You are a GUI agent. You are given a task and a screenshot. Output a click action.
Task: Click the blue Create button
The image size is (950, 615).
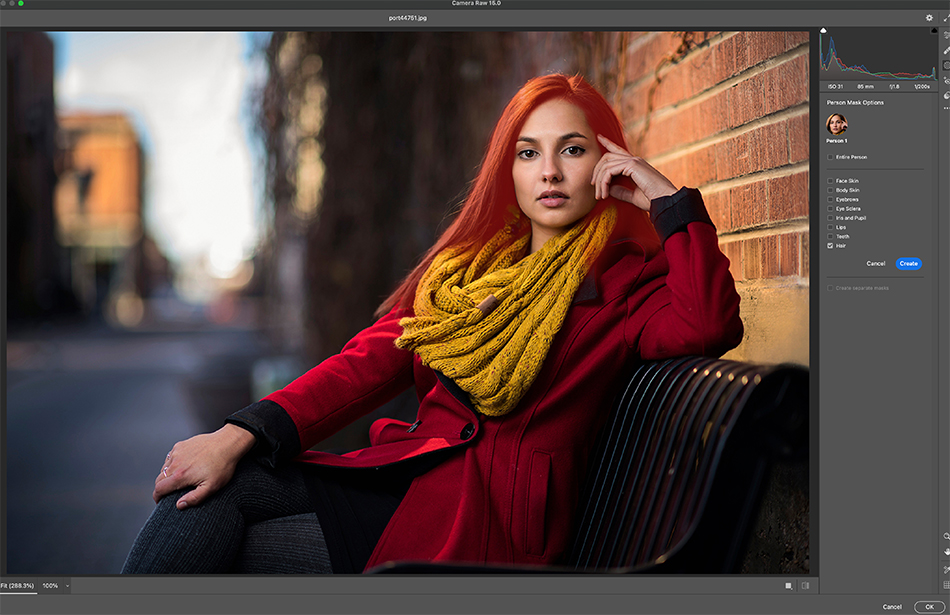[x=908, y=264]
